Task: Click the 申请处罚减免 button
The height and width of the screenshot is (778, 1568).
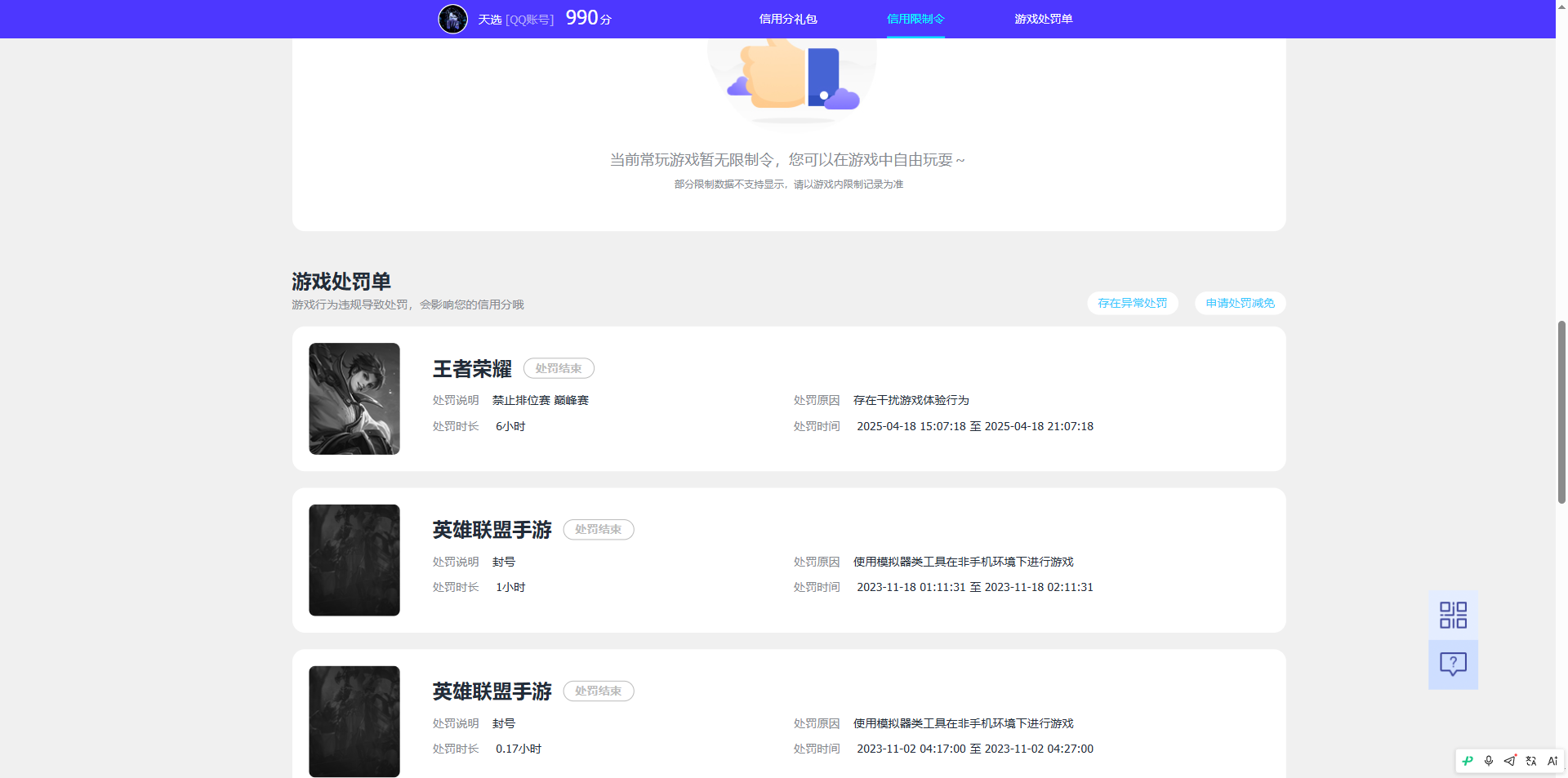Action: coord(1241,303)
